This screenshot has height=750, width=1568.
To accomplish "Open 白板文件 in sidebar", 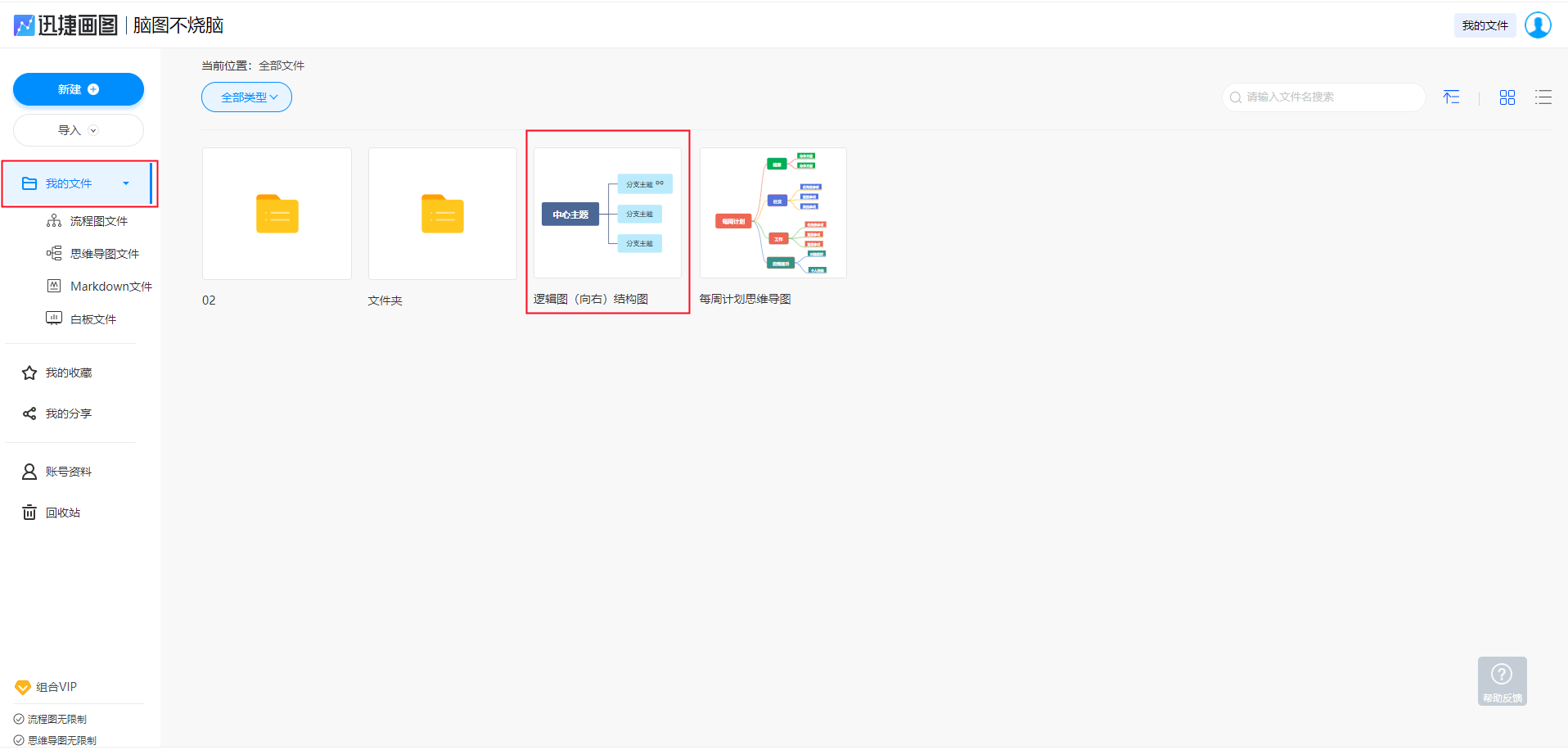I will click(x=92, y=319).
